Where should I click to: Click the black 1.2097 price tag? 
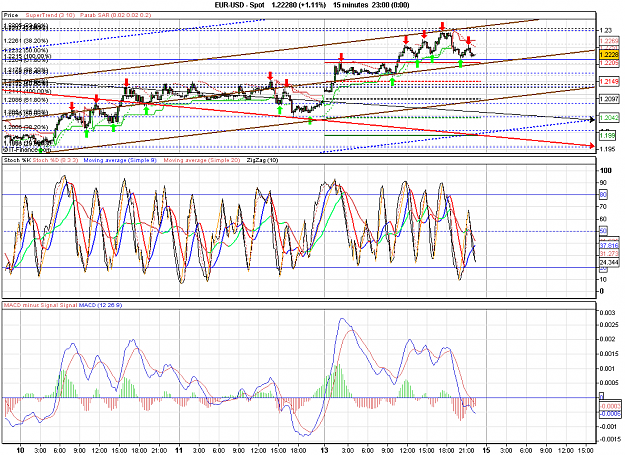coord(609,98)
